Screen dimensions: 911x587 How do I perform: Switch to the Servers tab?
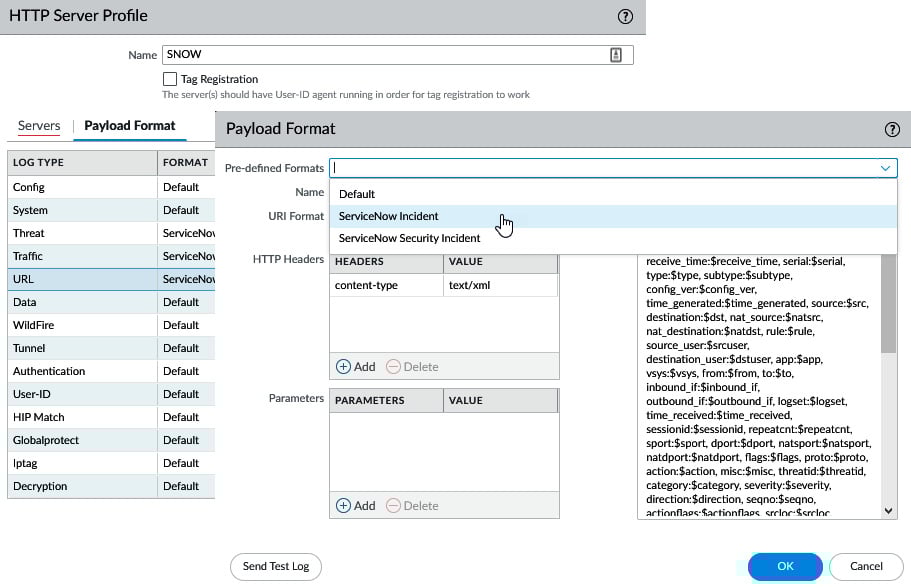(x=39, y=126)
